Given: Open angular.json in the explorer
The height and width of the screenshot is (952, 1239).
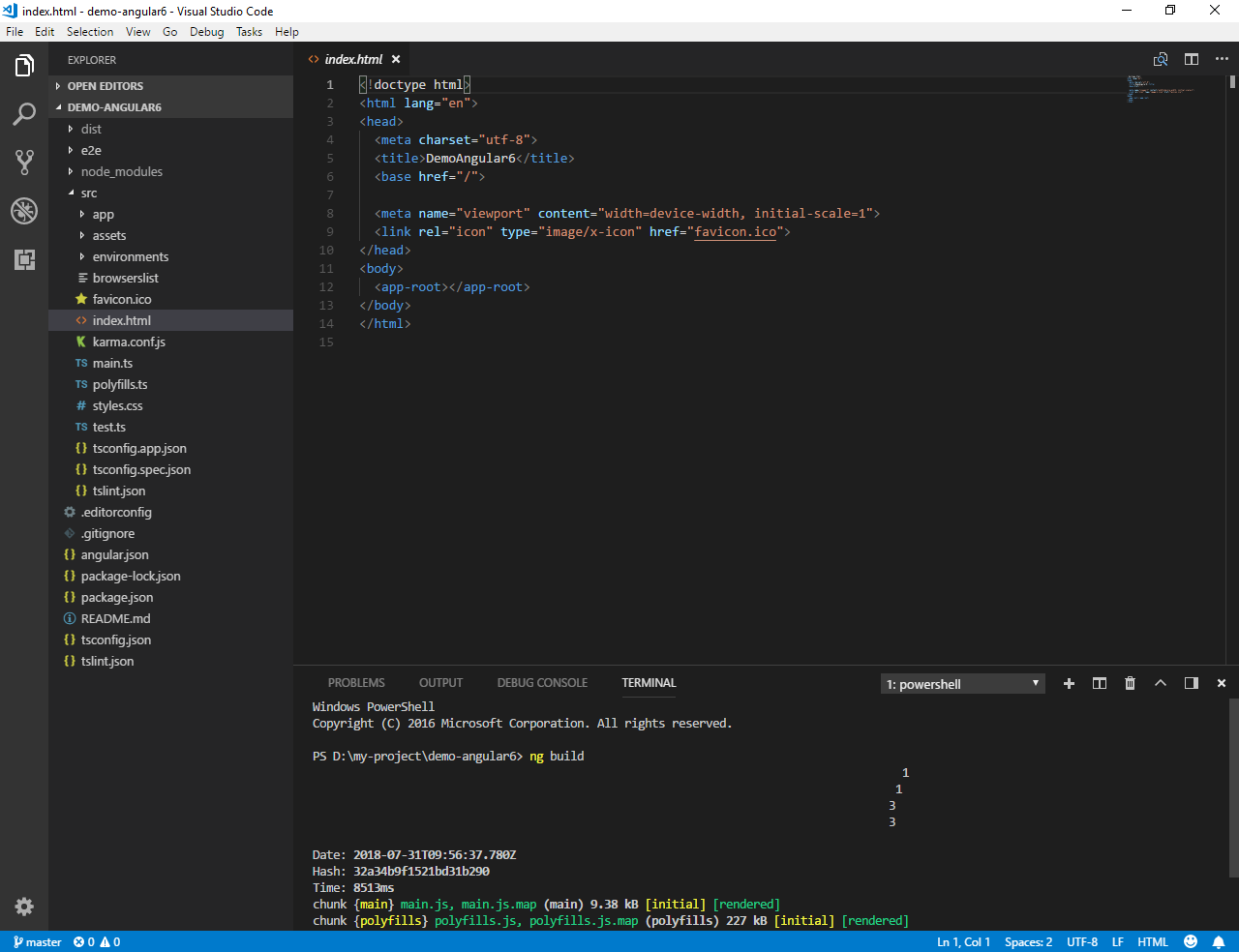Looking at the screenshot, I should [170, 554].
